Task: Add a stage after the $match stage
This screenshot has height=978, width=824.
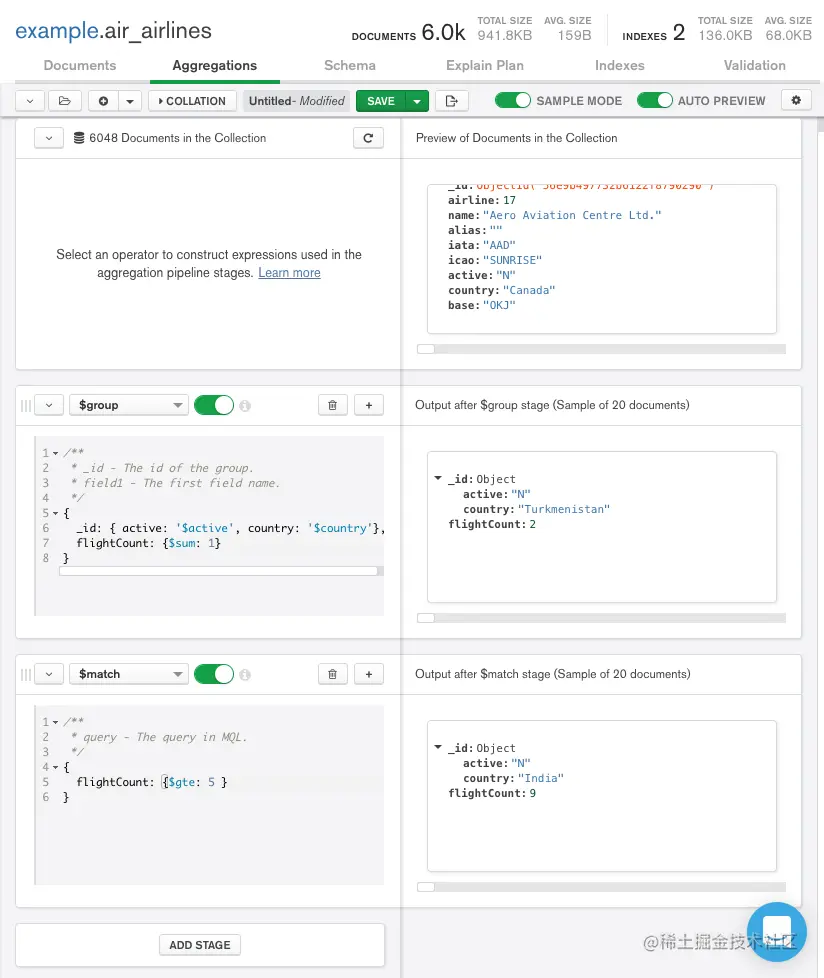Action: (369, 674)
